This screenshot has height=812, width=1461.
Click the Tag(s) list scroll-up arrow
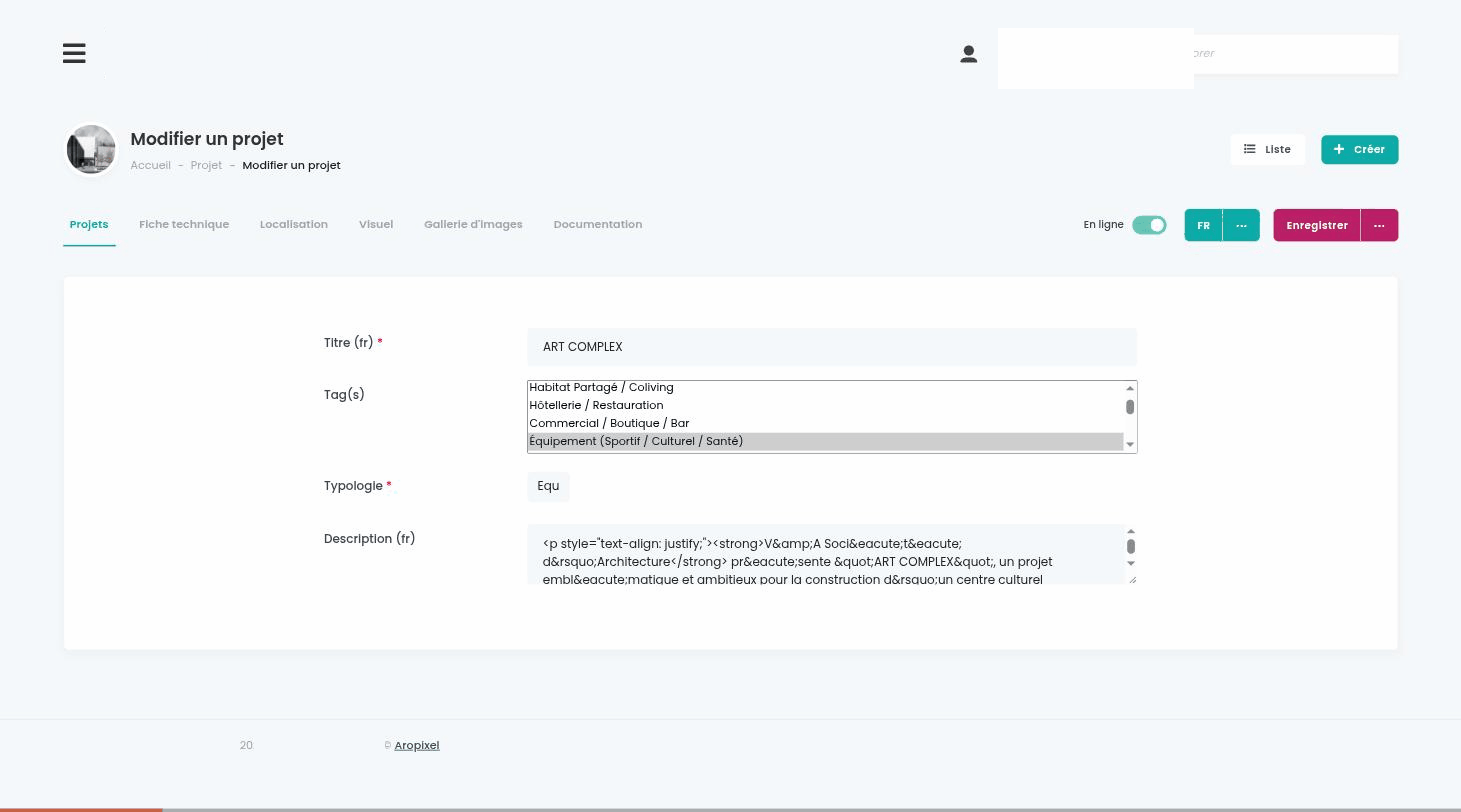tap(1130, 388)
